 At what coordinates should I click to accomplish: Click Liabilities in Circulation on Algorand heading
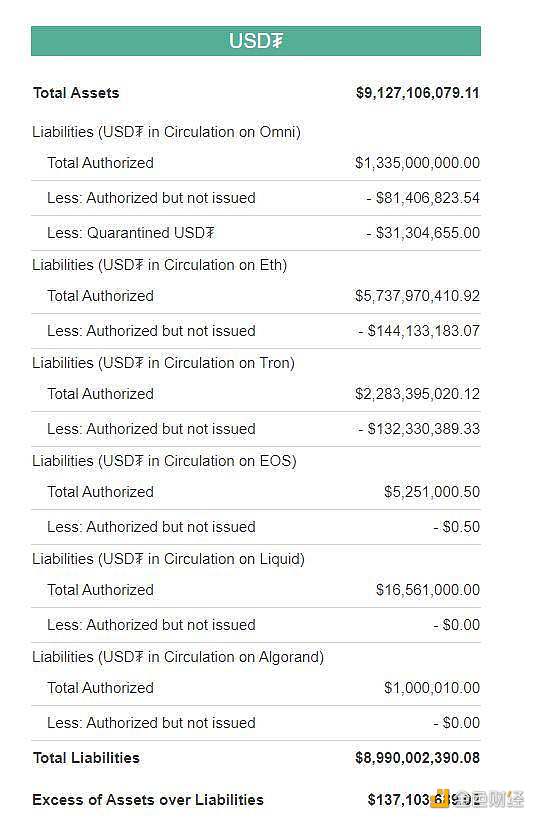pos(178,657)
